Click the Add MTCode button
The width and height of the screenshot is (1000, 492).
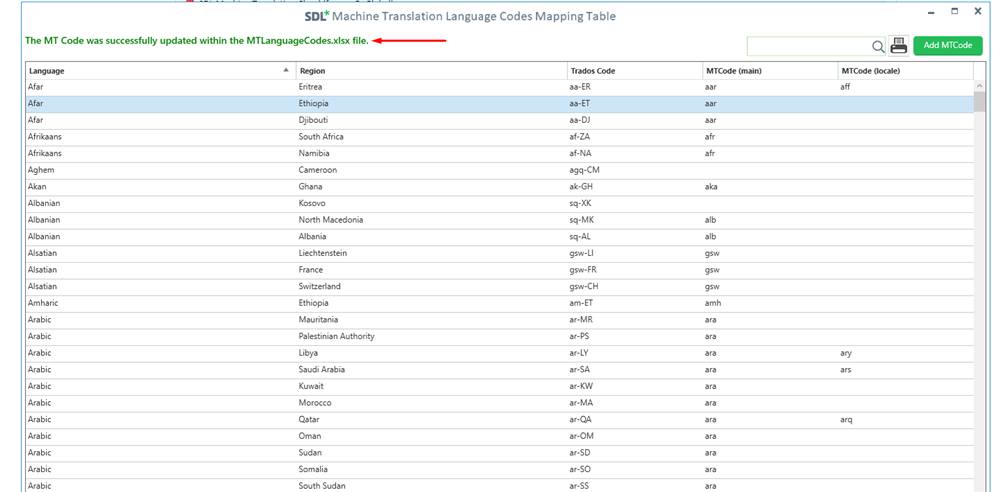(948, 45)
